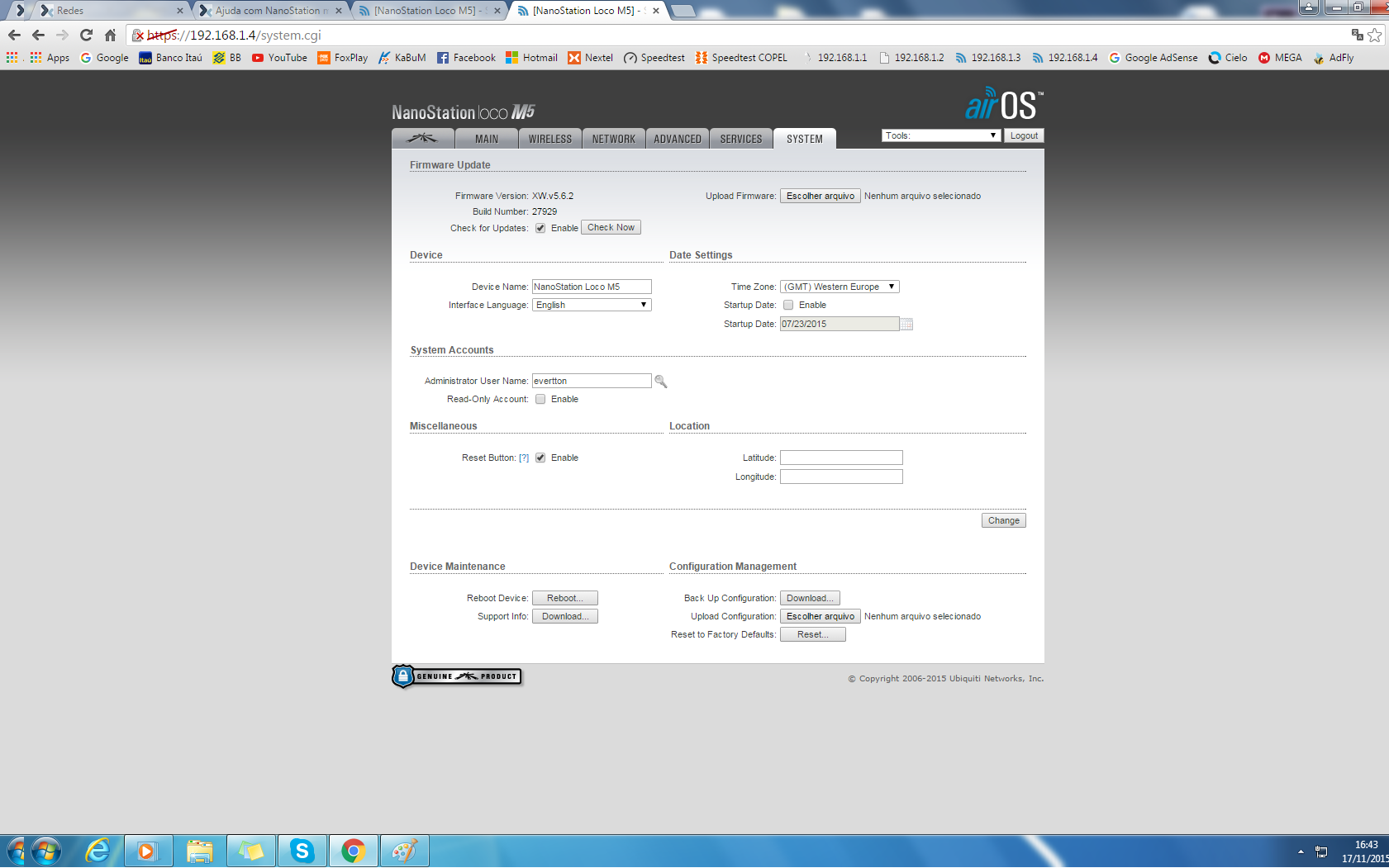This screenshot has height=868, width=1389.
Task: Open Windows Media Player from the taskbar
Action: click(x=149, y=851)
